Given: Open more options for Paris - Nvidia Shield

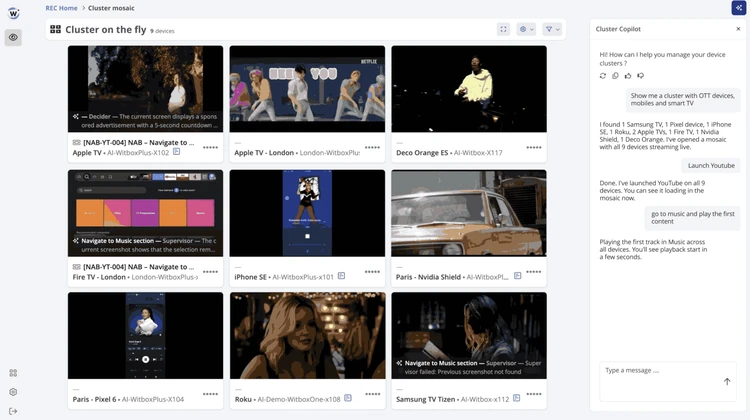Looking at the screenshot, I should click(x=534, y=272).
